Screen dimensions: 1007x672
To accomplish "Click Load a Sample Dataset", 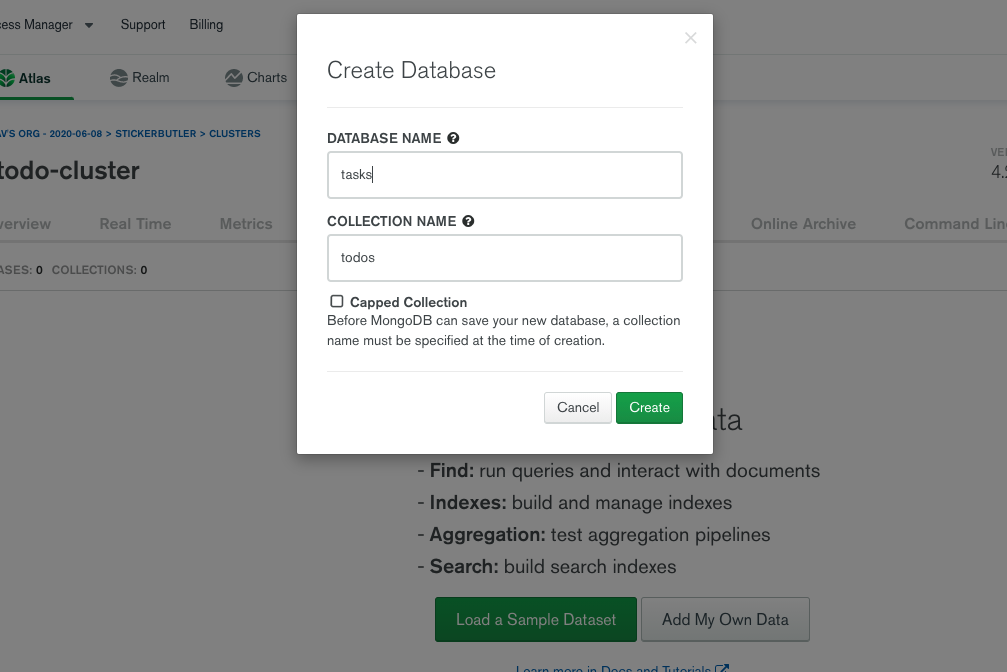I will (x=535, y=619).
